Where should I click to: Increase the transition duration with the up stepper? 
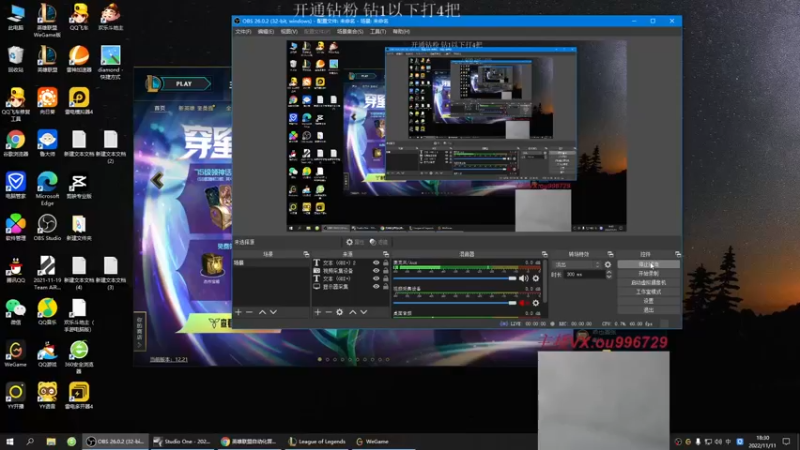[x=609, y=272]
